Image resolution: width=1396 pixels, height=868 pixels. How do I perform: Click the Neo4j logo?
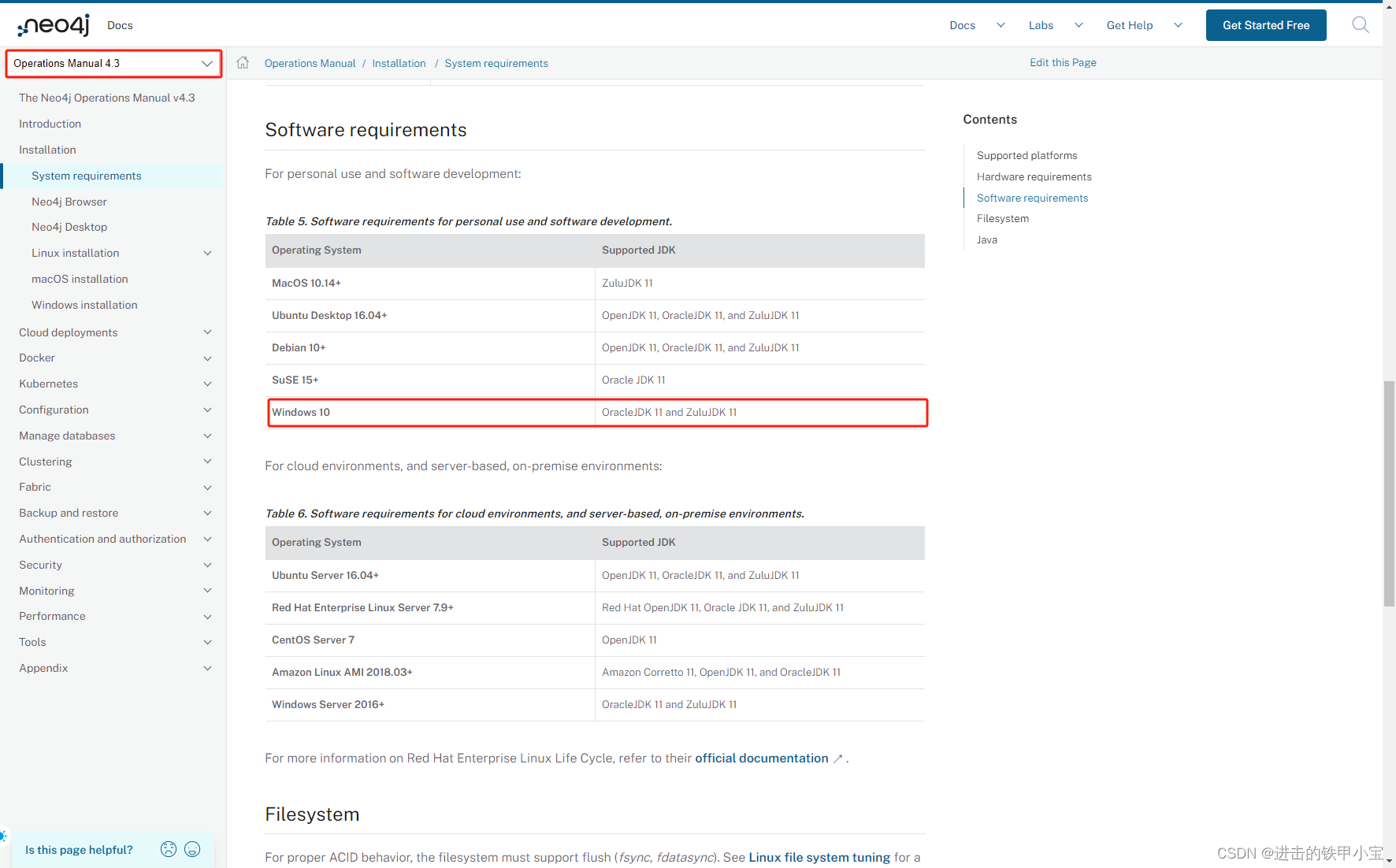[54, 25]
